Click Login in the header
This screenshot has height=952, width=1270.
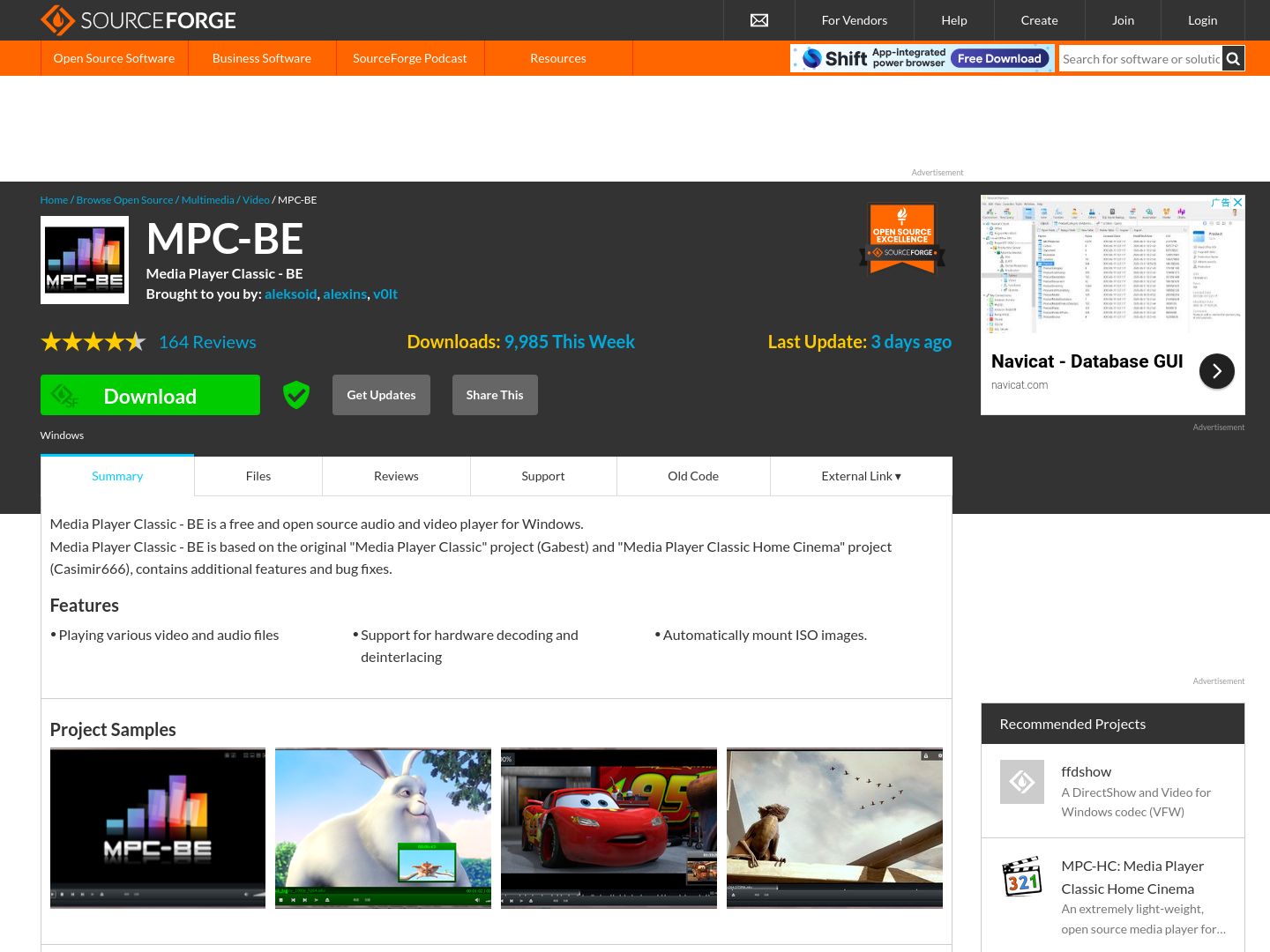pyautogui.click(x=1203, y=20)
